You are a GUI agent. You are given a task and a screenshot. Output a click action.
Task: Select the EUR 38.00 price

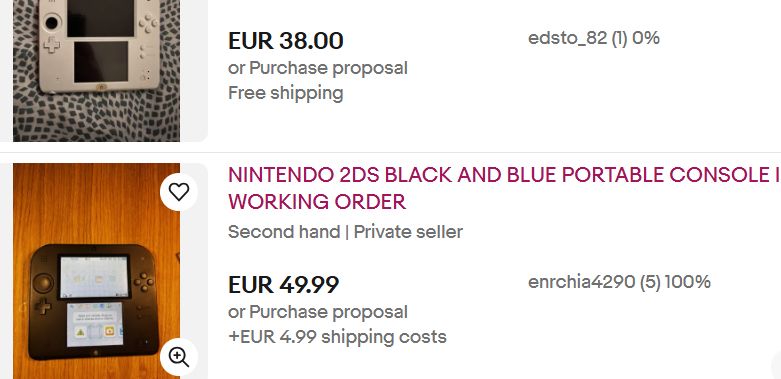286,40
